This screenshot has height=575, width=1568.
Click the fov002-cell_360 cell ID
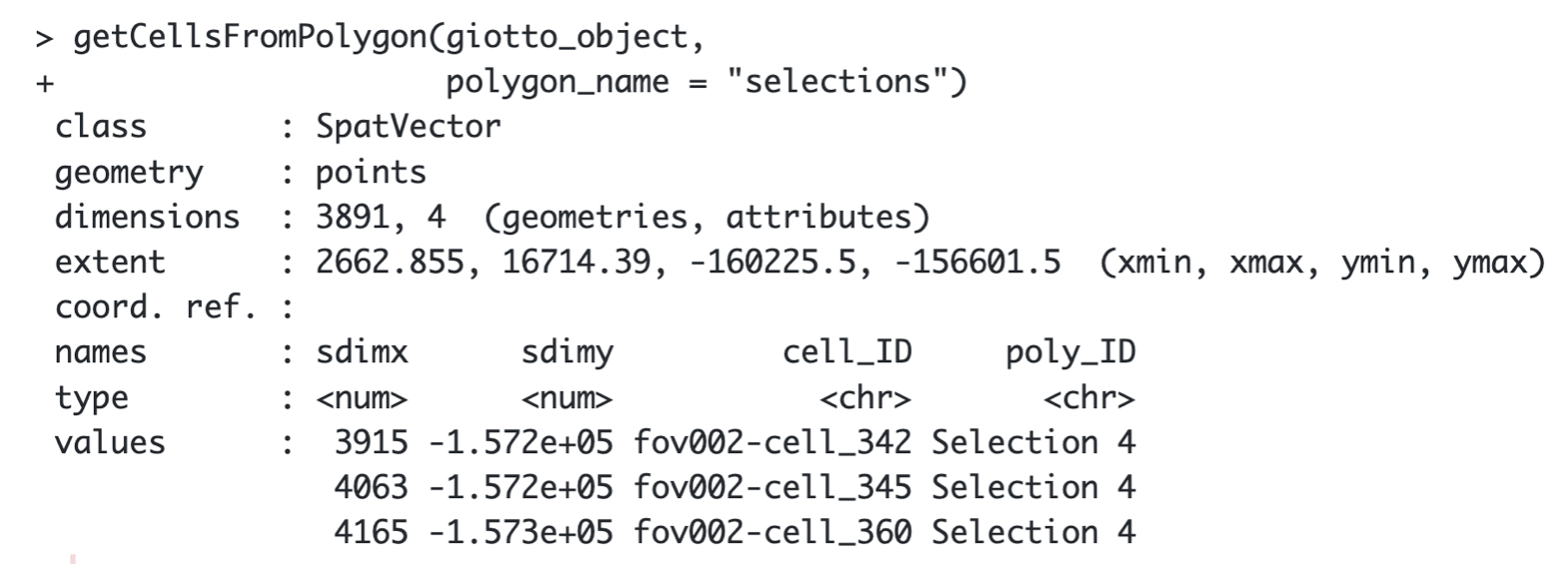(772, 532)
